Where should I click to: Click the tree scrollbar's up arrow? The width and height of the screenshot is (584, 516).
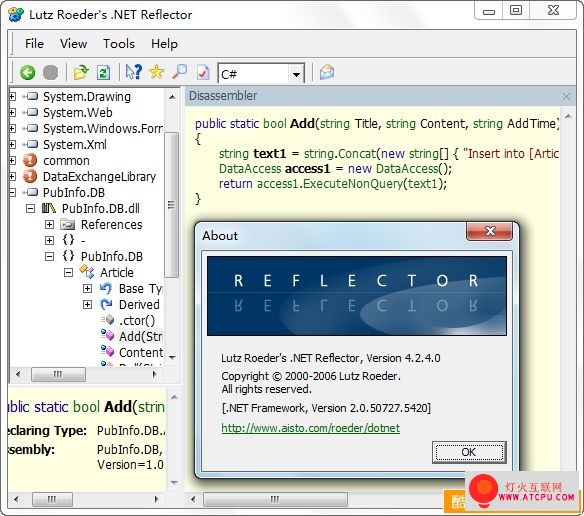172,97
